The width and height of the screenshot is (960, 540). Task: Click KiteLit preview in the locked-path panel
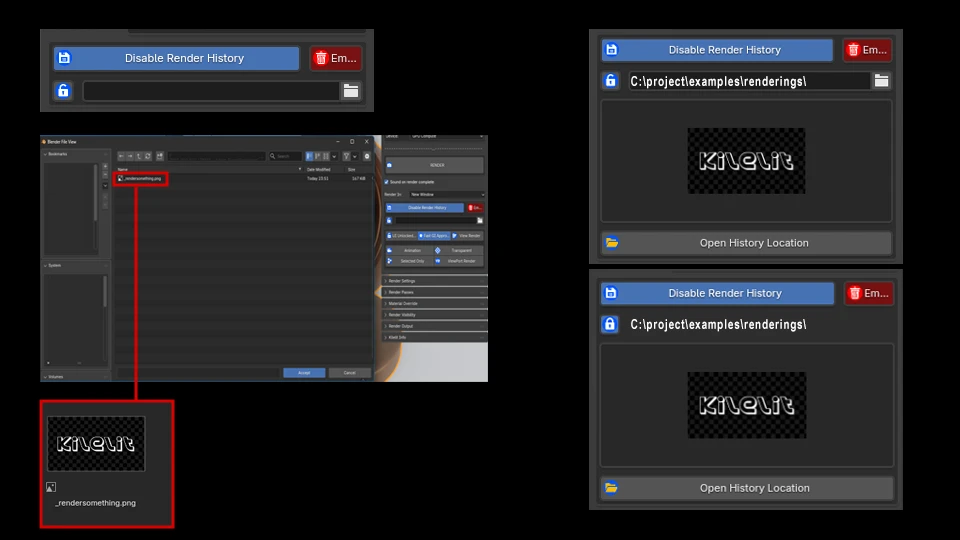[747, 405]
